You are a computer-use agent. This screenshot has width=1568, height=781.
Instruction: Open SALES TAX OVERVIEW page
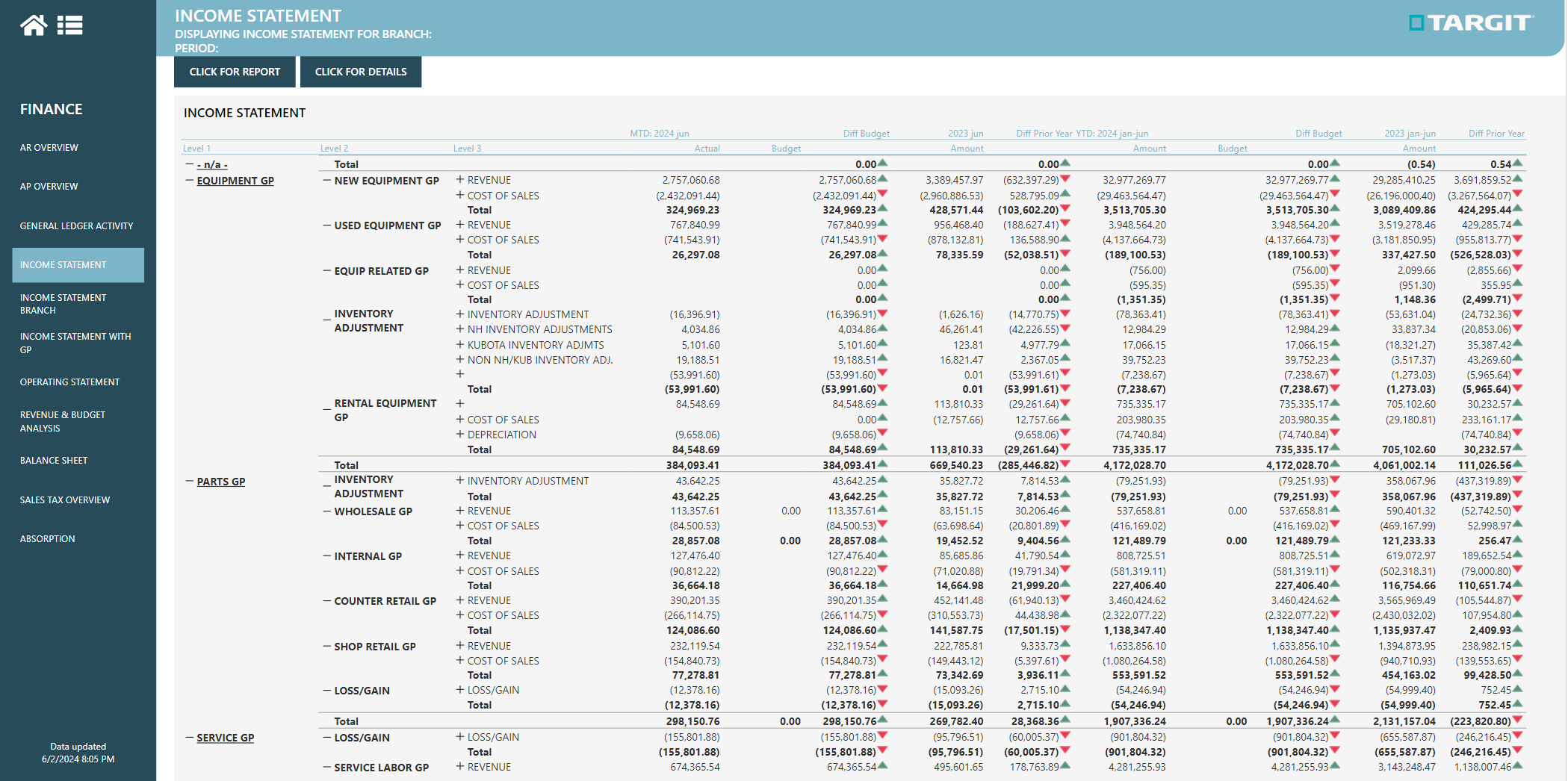[x=65, y=500]
